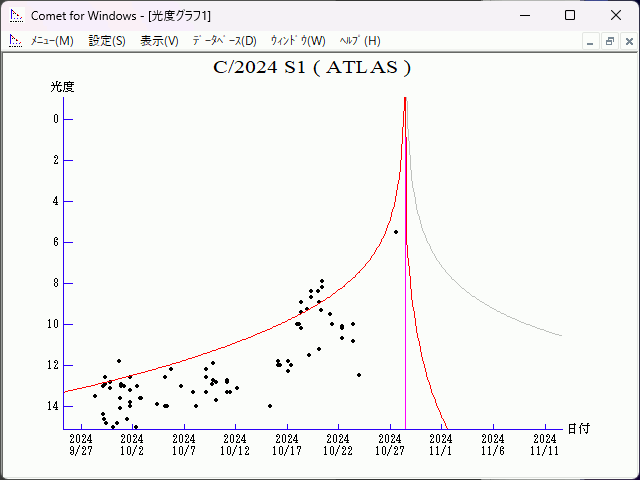This screenshot has width=640, height=480.
Task: Click the 2024 11/6 date label on axis
Action: (493, 444)
